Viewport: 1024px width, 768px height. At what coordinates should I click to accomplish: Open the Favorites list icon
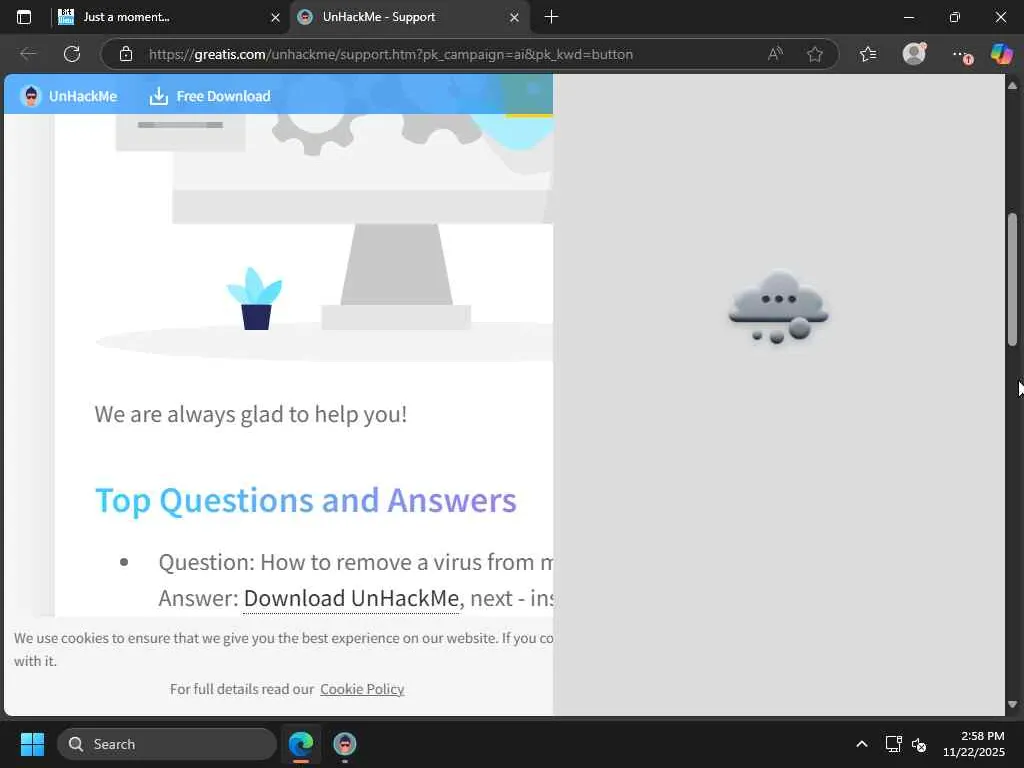coord(868,54)
